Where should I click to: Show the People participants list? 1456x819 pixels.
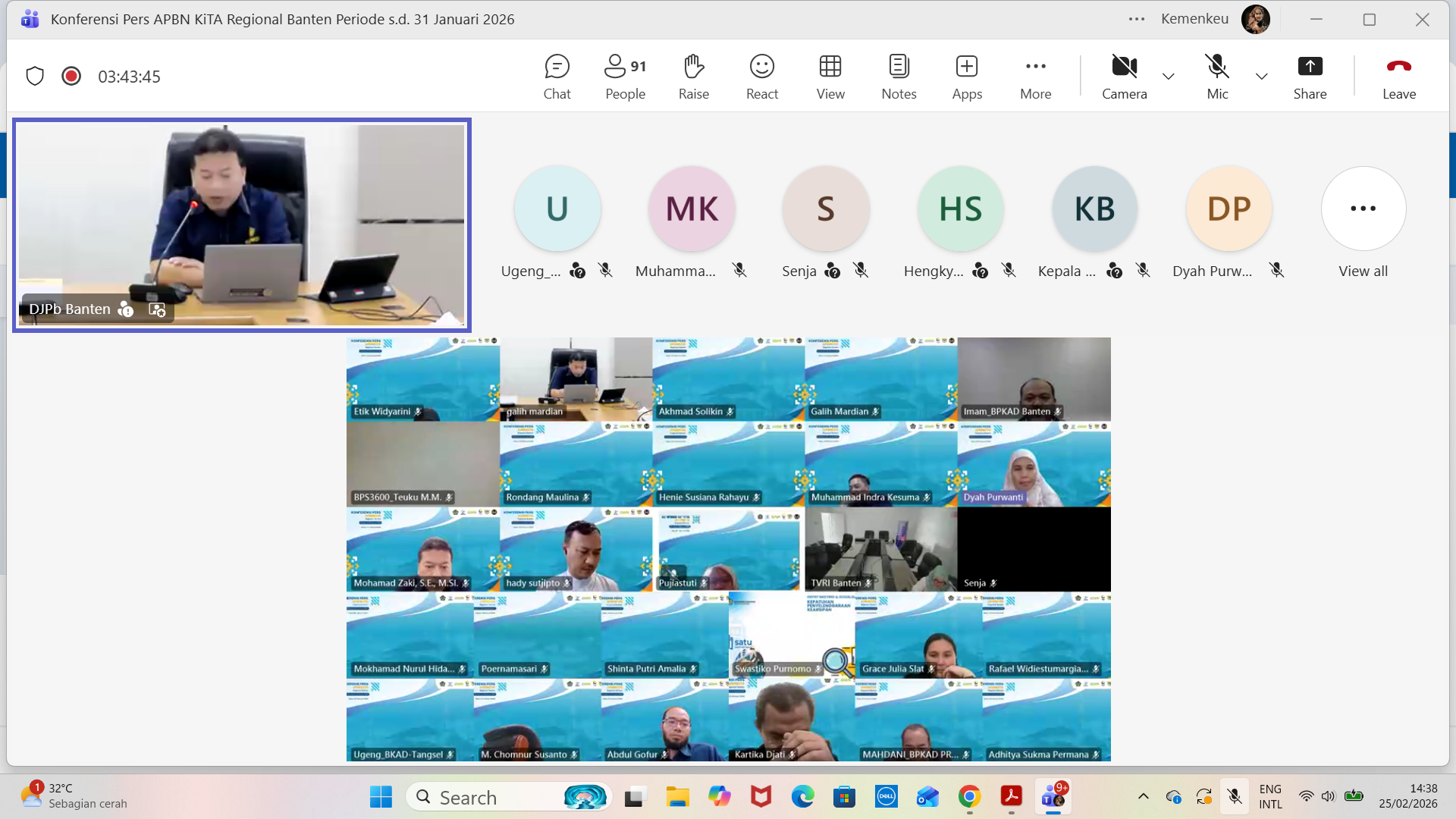click(x=625, y=76)
